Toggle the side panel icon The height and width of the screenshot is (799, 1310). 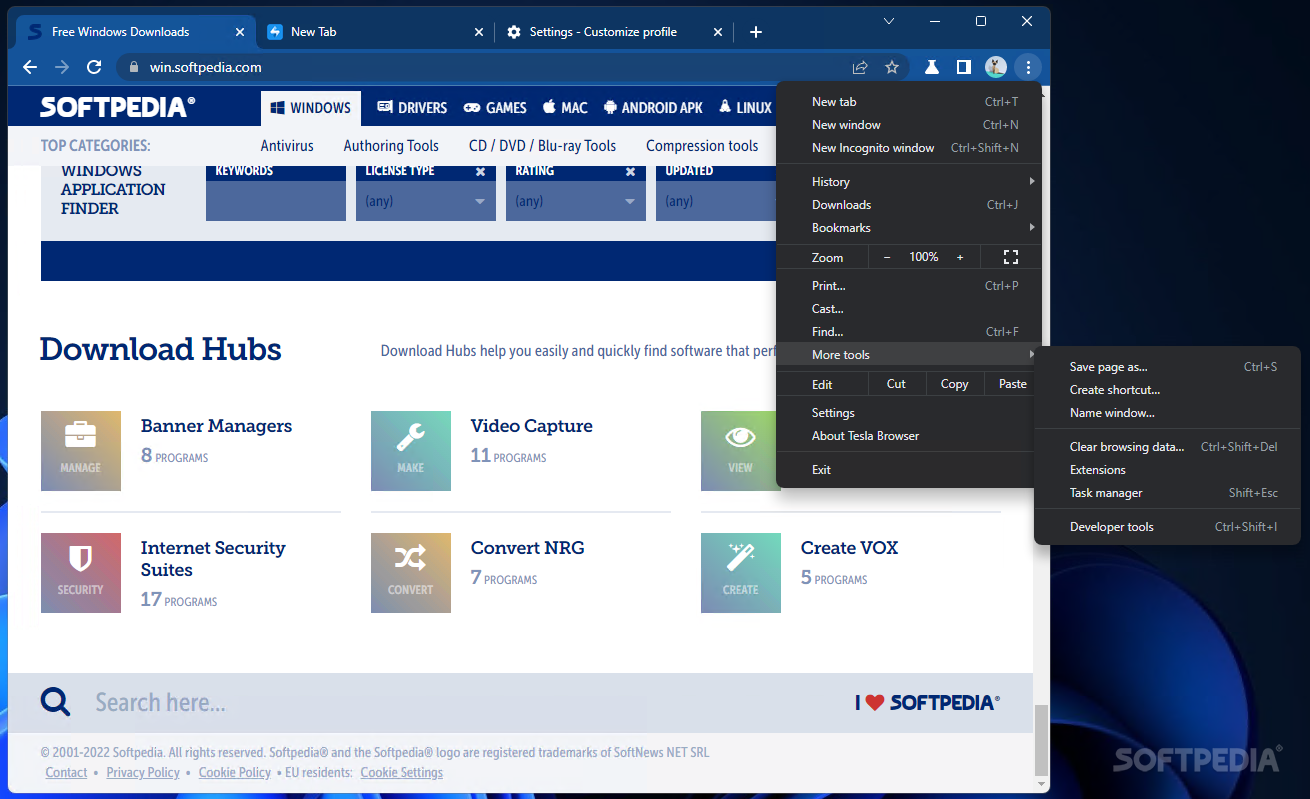coord(963,67)
